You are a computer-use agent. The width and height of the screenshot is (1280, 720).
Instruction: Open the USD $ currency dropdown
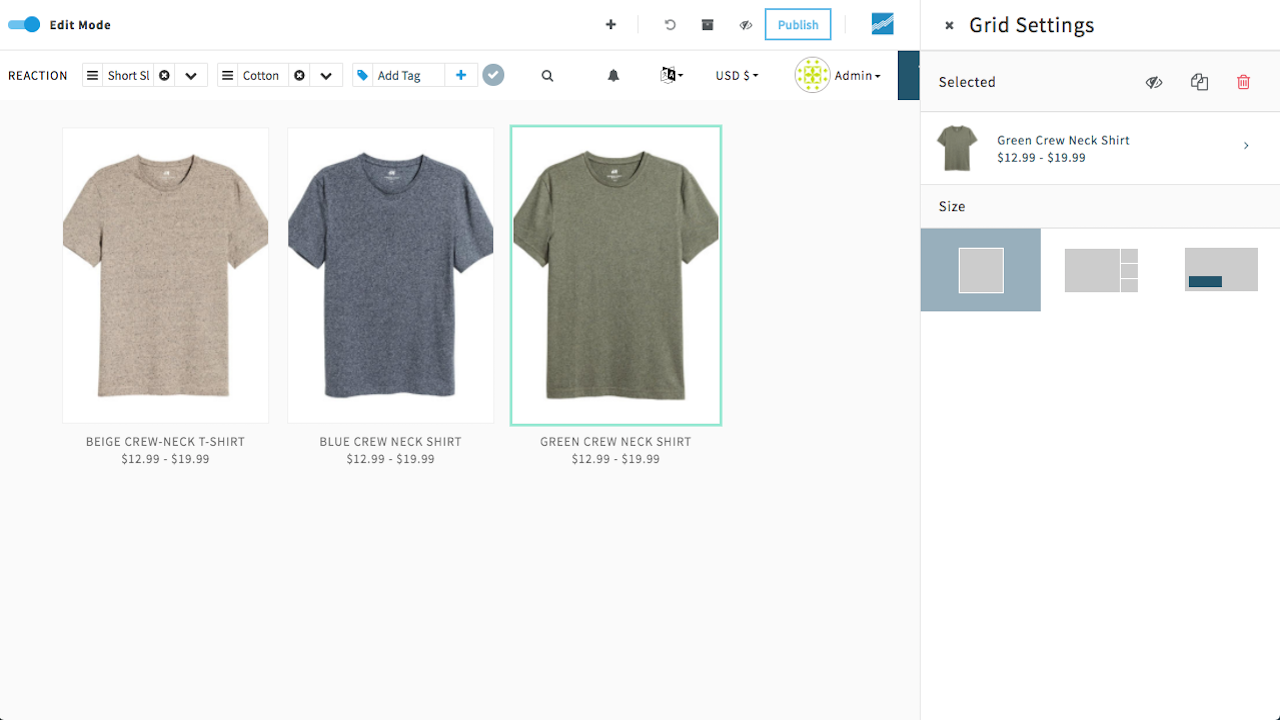[737, 76]
